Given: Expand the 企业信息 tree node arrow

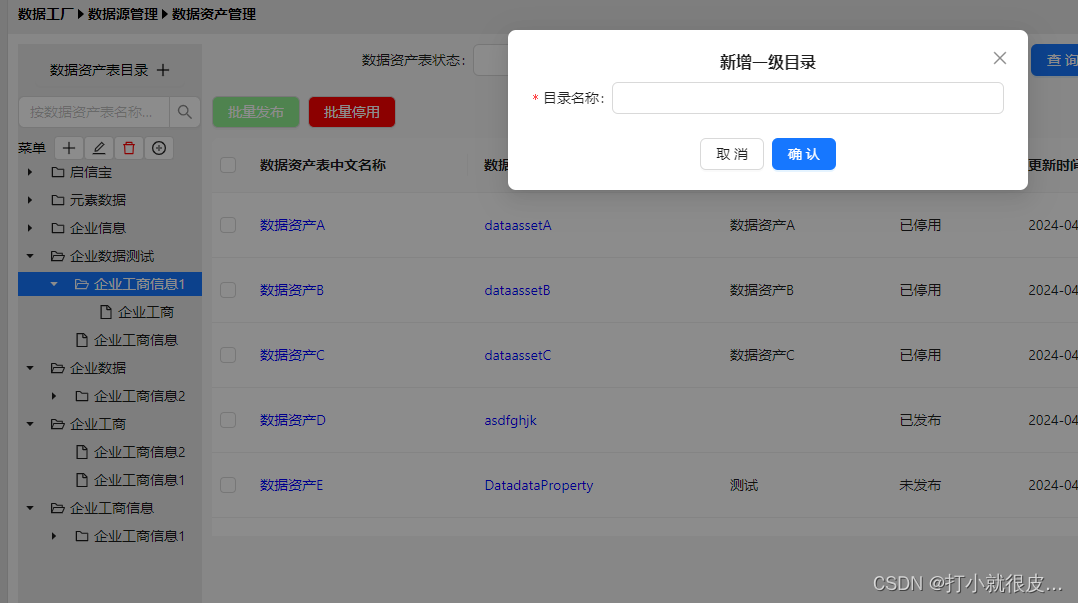Looking at the screenshot, I should click(x=30, y=228).
